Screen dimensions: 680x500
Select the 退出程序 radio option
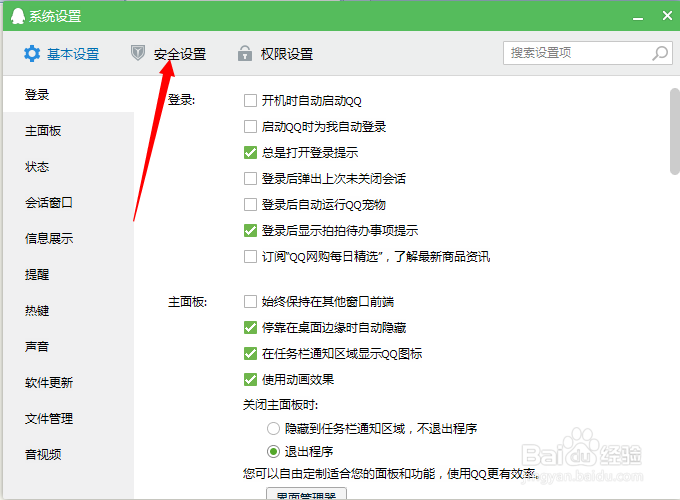[273, 452]
